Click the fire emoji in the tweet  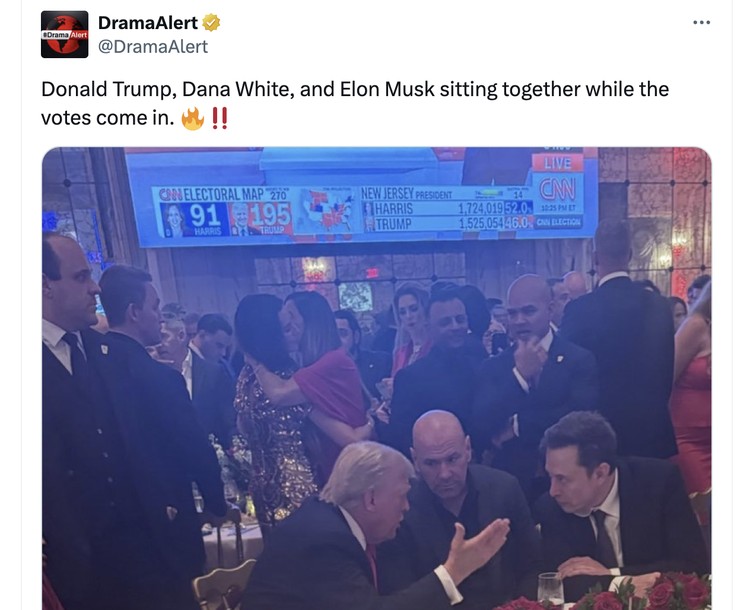[192, 118]
